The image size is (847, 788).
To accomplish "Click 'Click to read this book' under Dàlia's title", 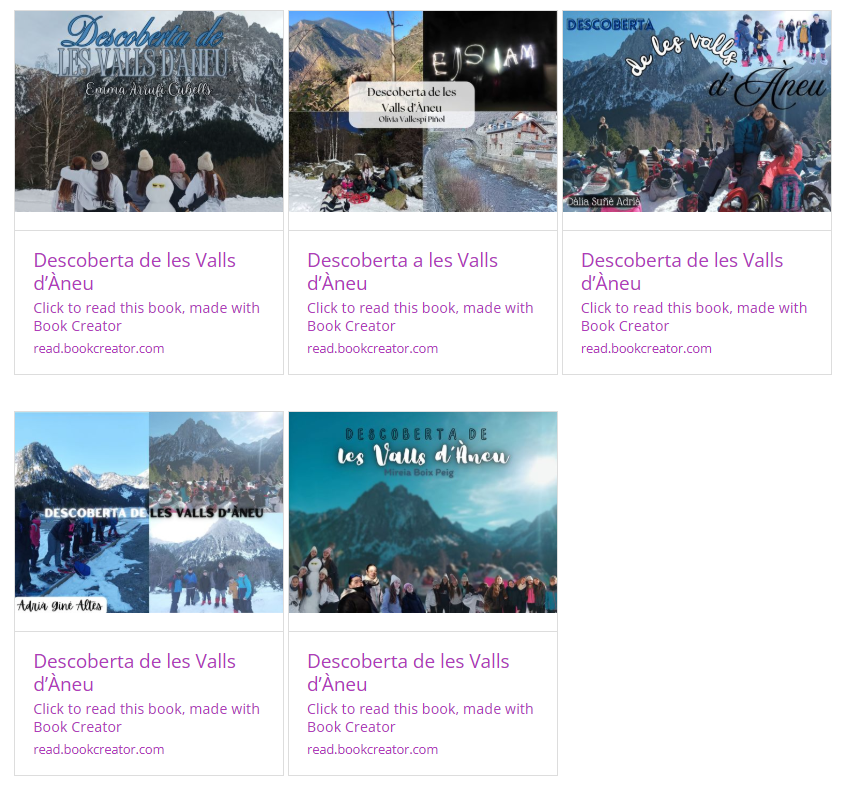I will pos(694,317).
